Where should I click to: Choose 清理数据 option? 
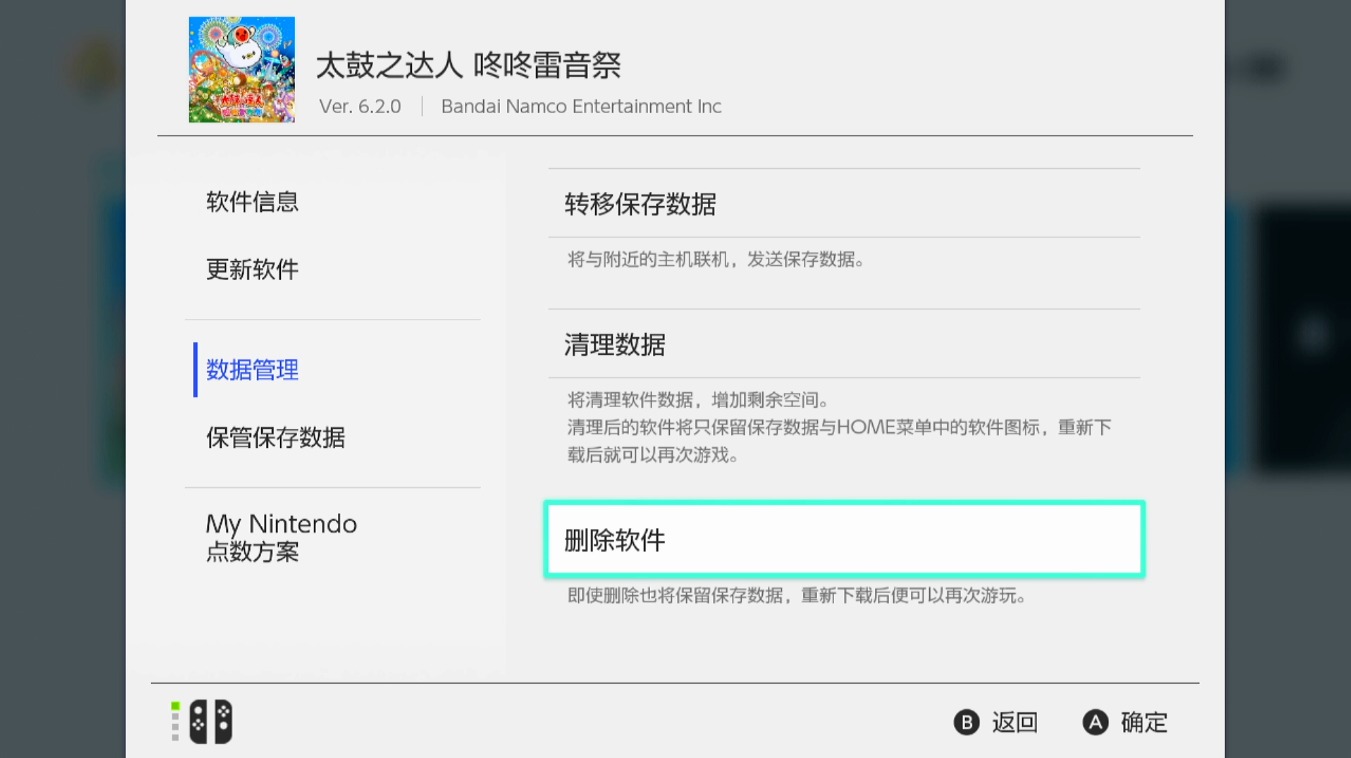[844, 345]
